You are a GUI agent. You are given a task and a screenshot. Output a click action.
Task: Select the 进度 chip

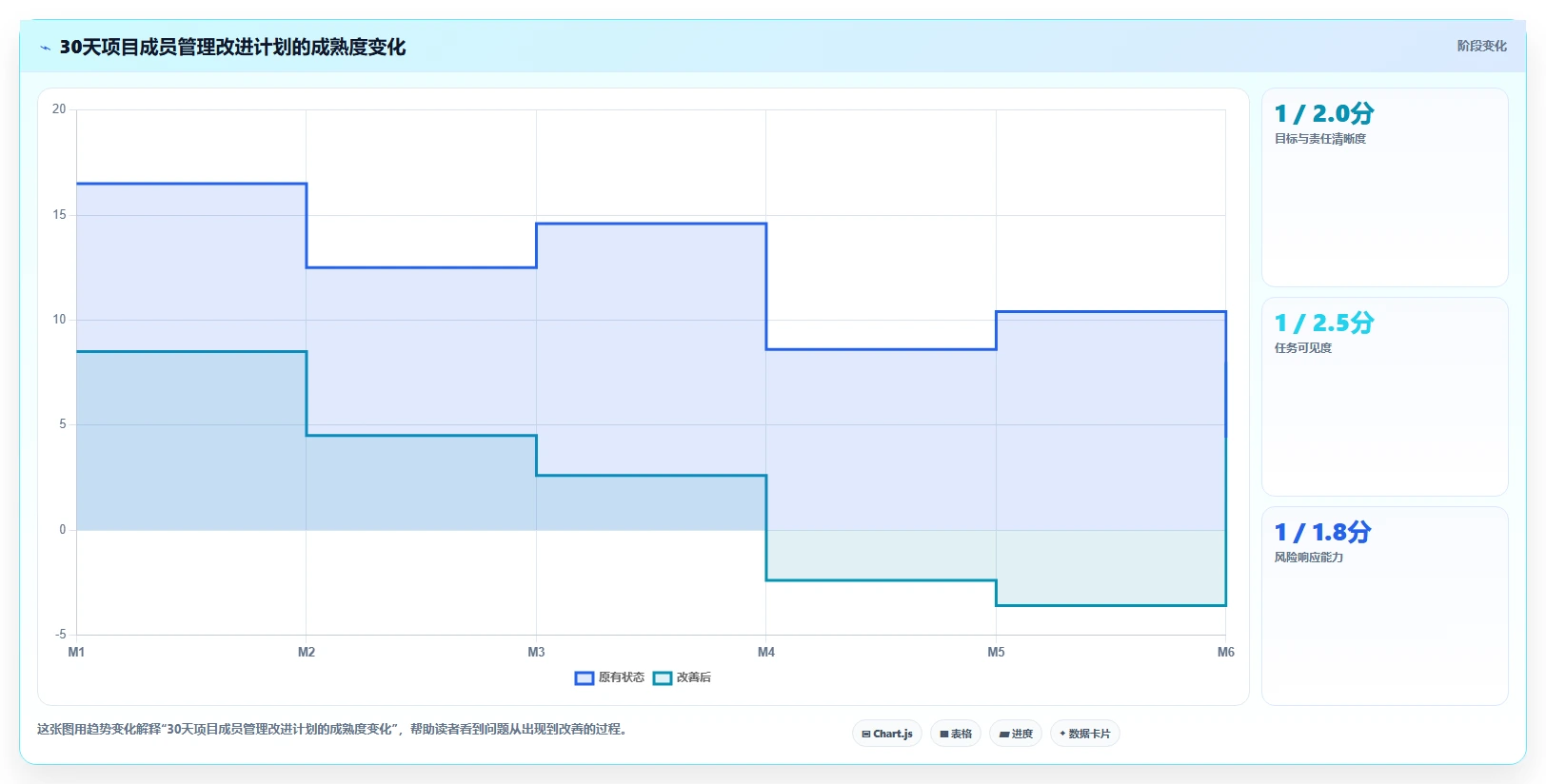click(x=1016, y=734)
